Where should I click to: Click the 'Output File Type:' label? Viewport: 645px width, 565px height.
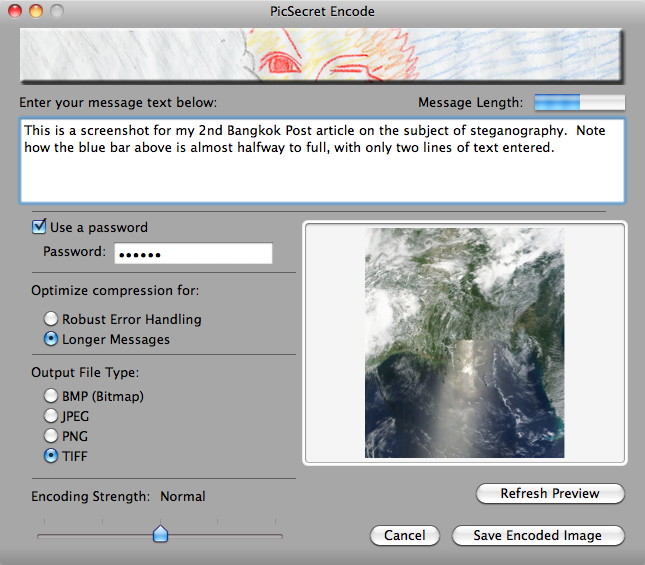tap(85, 373)
